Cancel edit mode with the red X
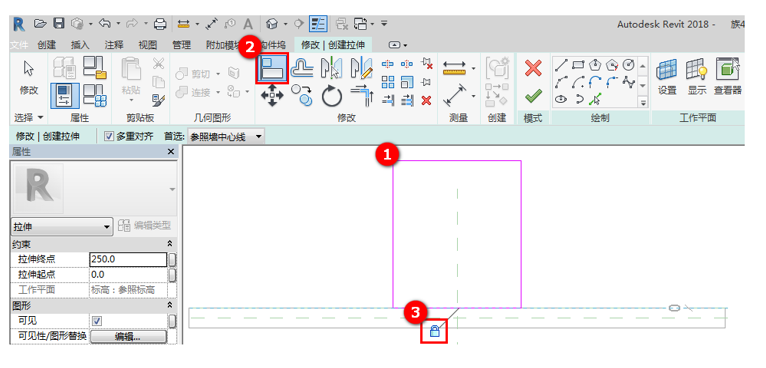Viewport: 766px width, 368px height. coord(533,68)
